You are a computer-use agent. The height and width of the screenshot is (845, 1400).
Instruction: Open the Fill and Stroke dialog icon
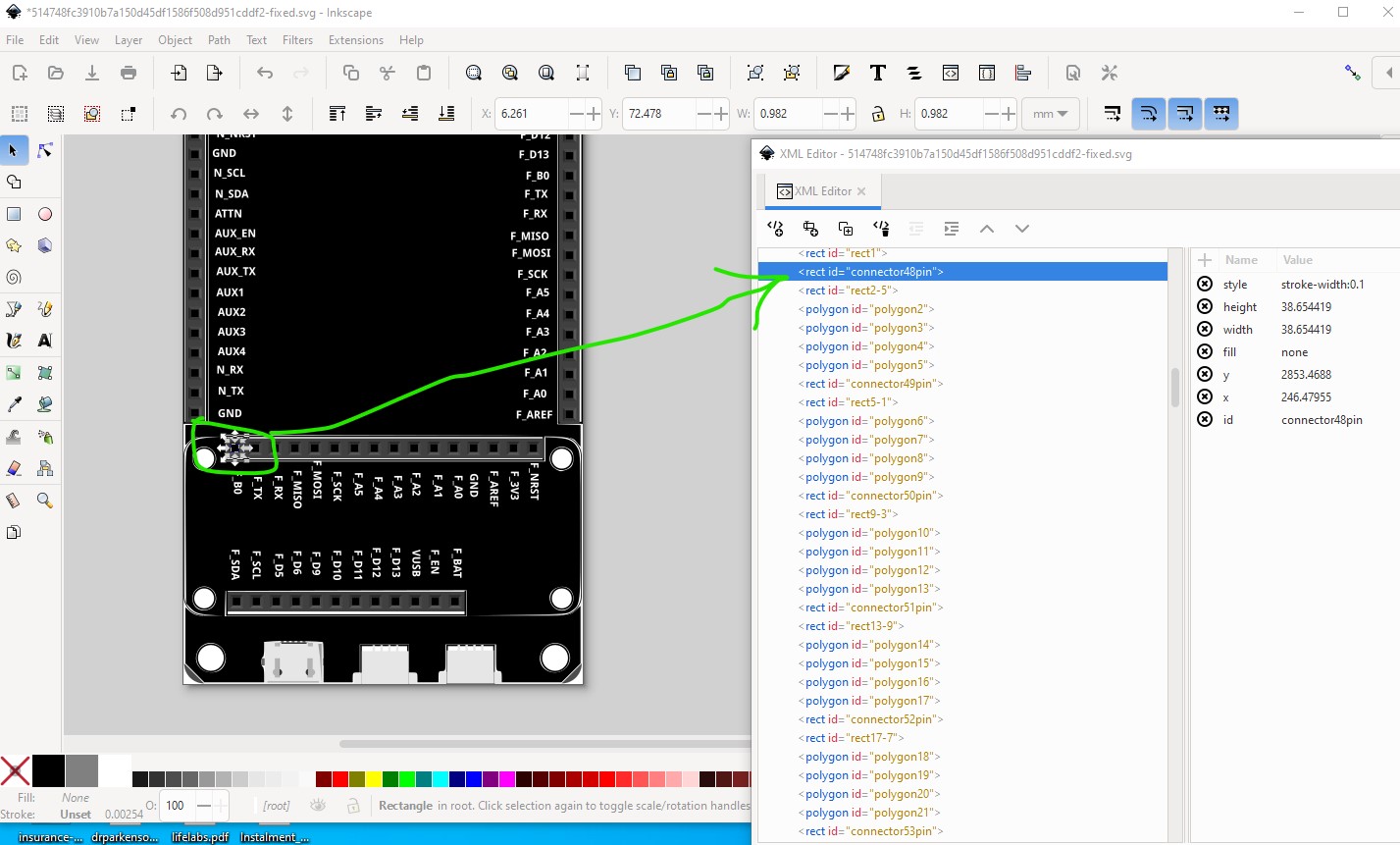coord(841,73)
